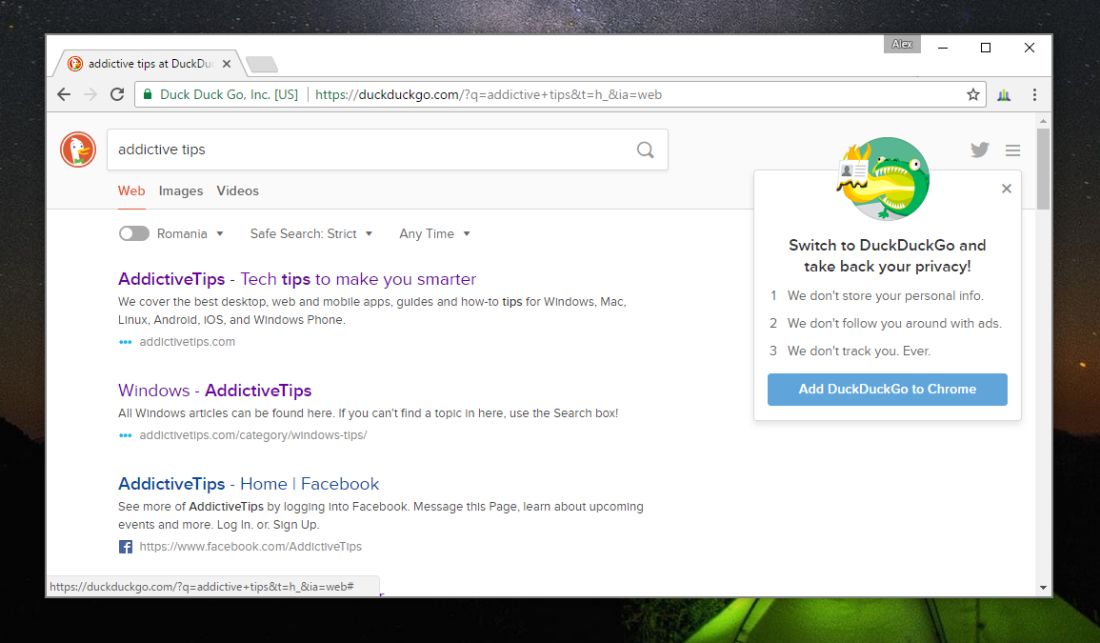Image resolution: width=1100 pixels, height=643 pixels.
Task: Open DuckDuckGo Twitter icon
Action: click(x=980, y=149)
